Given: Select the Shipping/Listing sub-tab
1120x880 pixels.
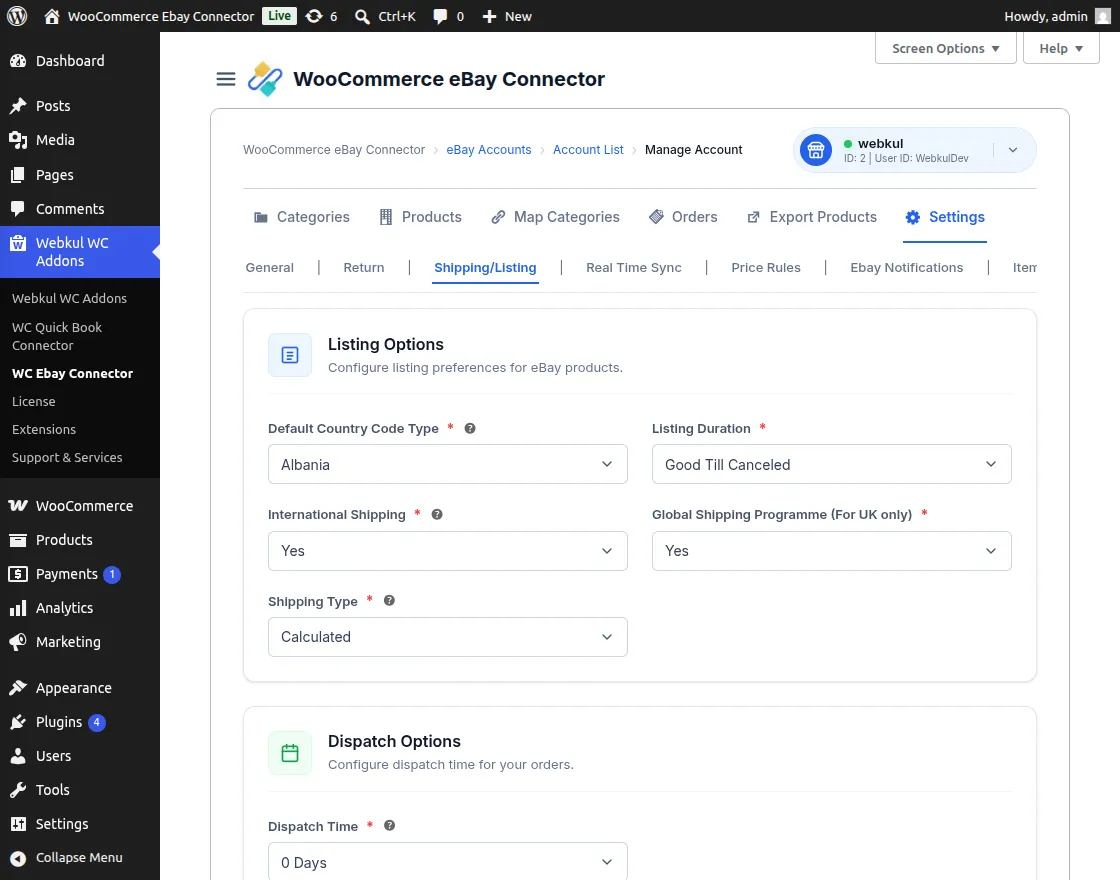Looking at the screenshot, I should click(x=485, y=268).
